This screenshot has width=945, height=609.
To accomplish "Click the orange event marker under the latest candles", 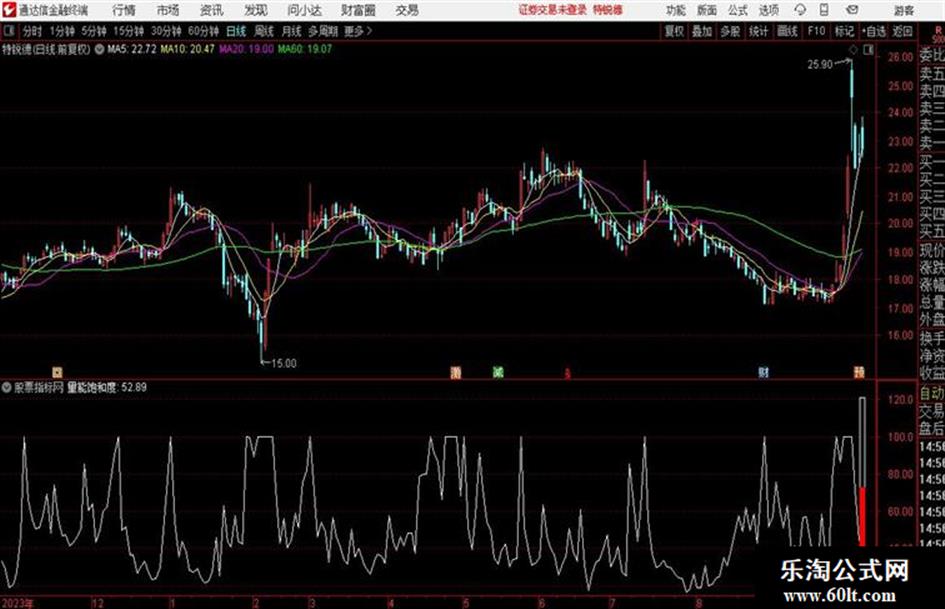I will 859,372.
